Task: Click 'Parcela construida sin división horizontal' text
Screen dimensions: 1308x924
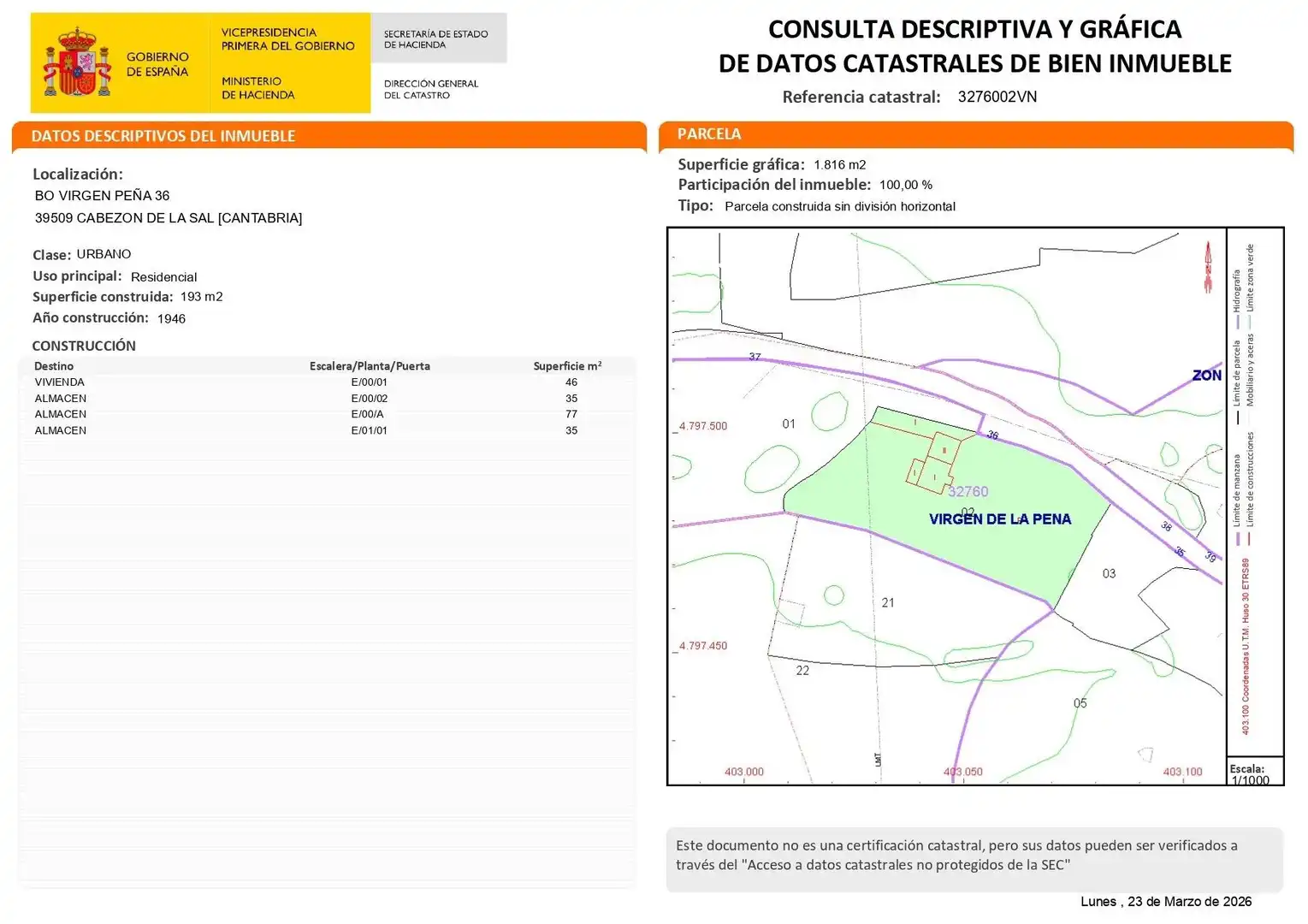Action: (x=840, y=206)
